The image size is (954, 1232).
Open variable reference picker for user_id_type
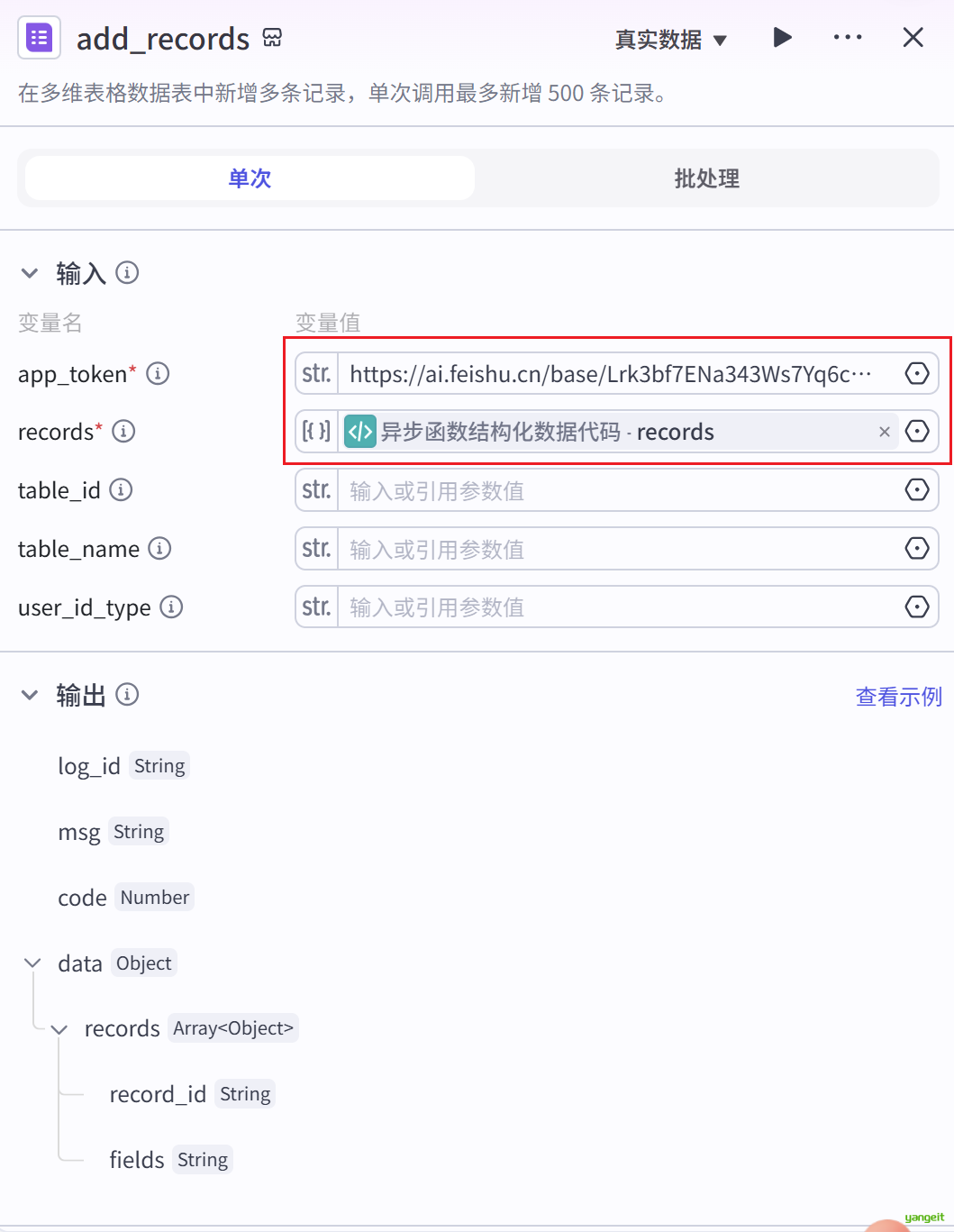916,607
